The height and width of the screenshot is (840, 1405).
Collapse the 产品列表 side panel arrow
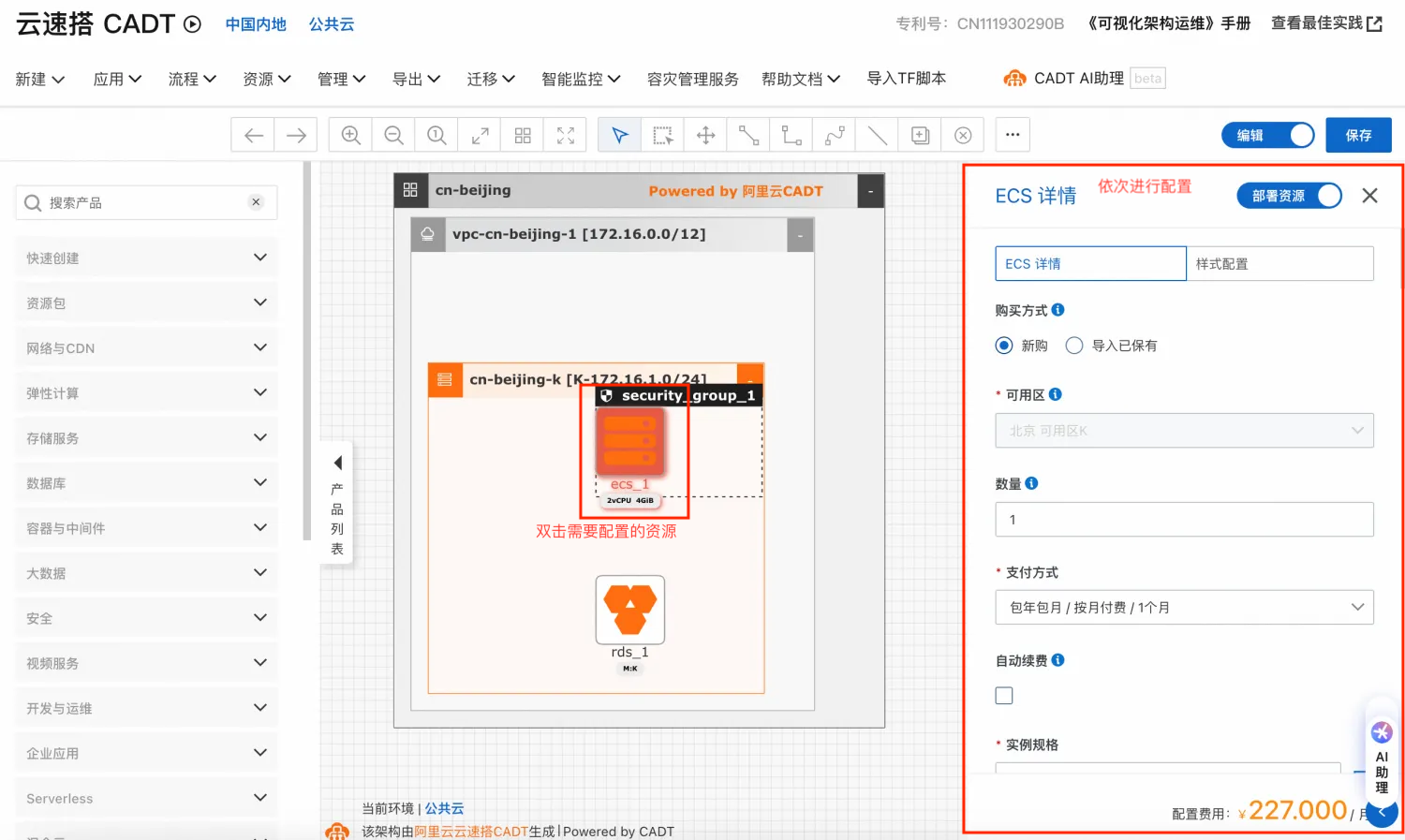click(338, 463)
